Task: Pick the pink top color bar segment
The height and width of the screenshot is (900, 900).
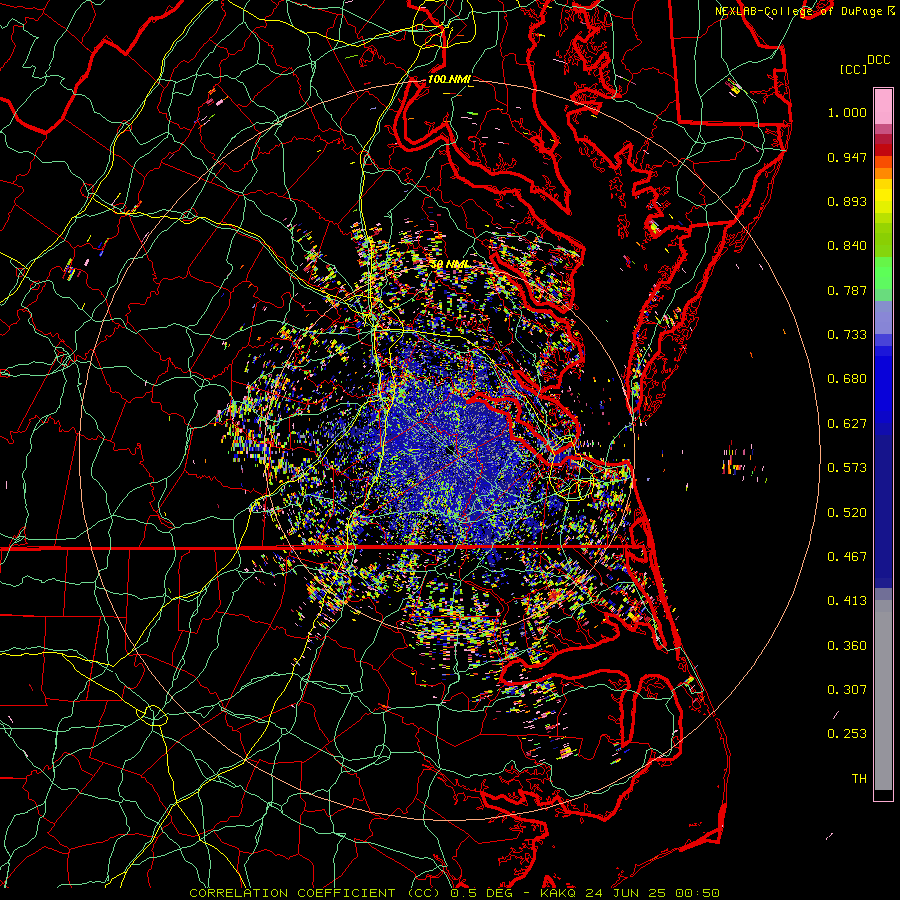Action: pyautogui.click(x=883, y=106)
